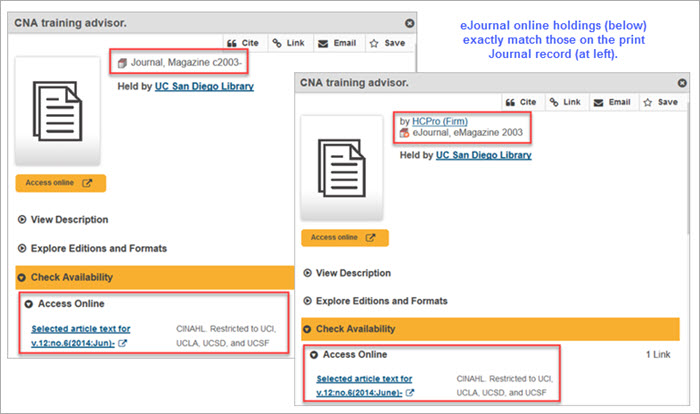Click Access online button in left panel
700x414 pixels.
click(x=61, y=183)
